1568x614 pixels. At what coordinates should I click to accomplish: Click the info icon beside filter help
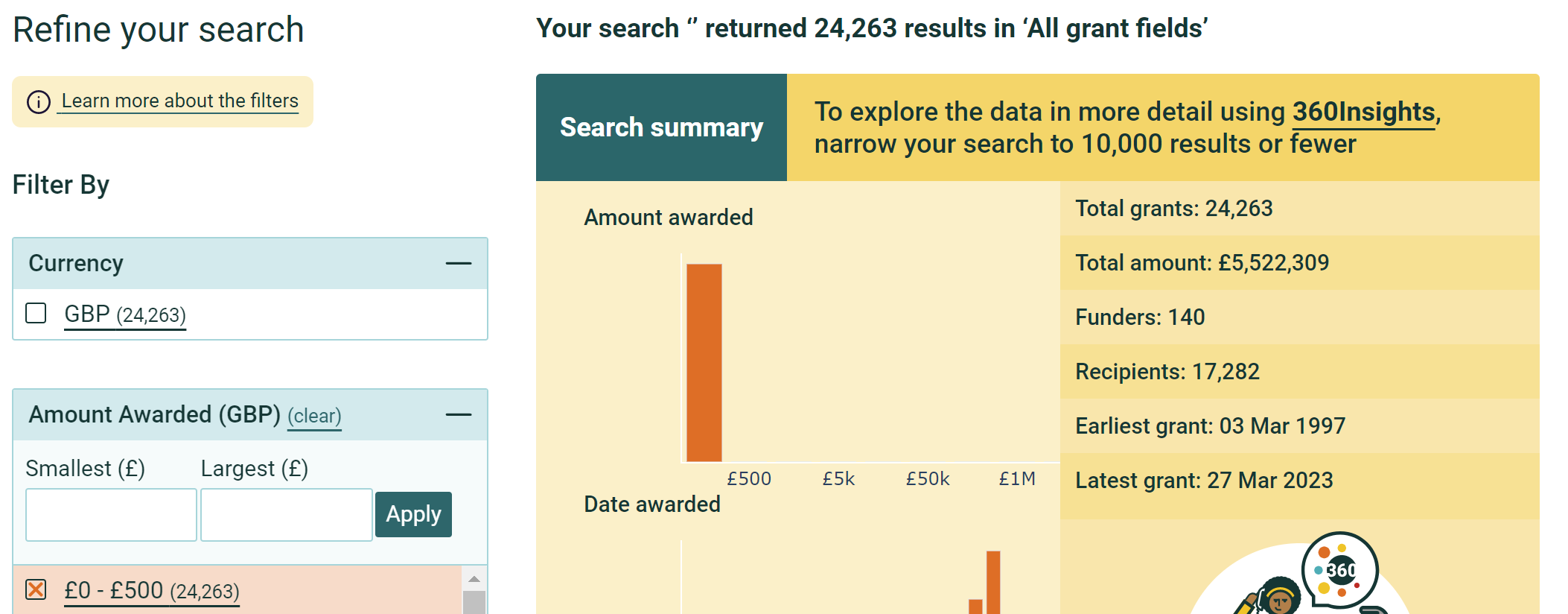pyautogui.click(x=37, y=101)
